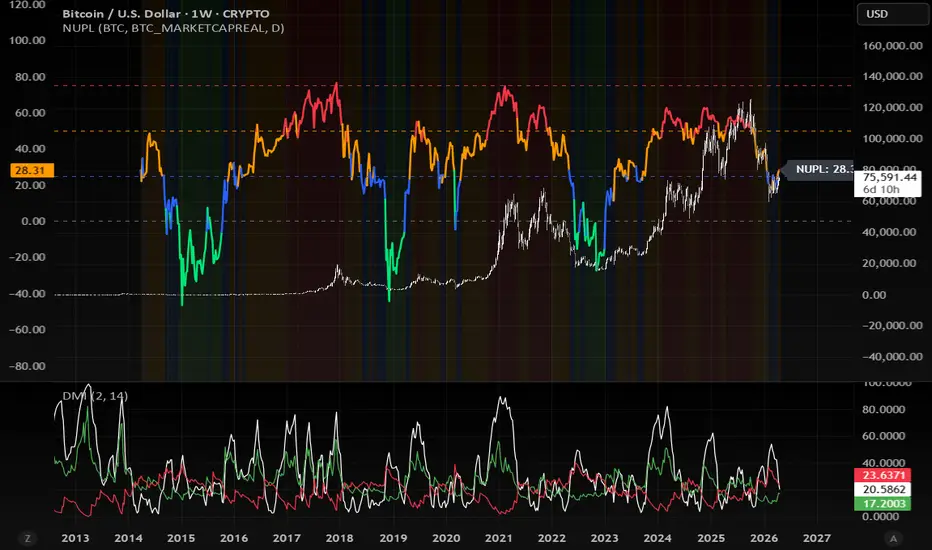932x550 pixels.
Task: Click the 2025 label on time axis
Action: [711, 538]
